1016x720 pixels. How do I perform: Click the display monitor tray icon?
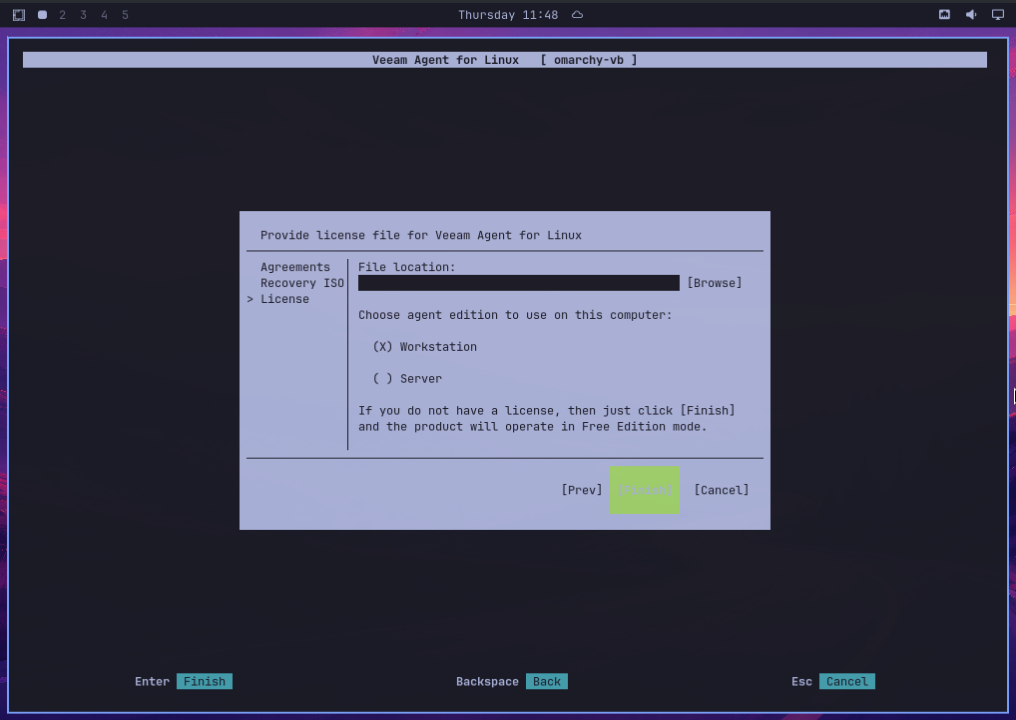pos(998,14)
